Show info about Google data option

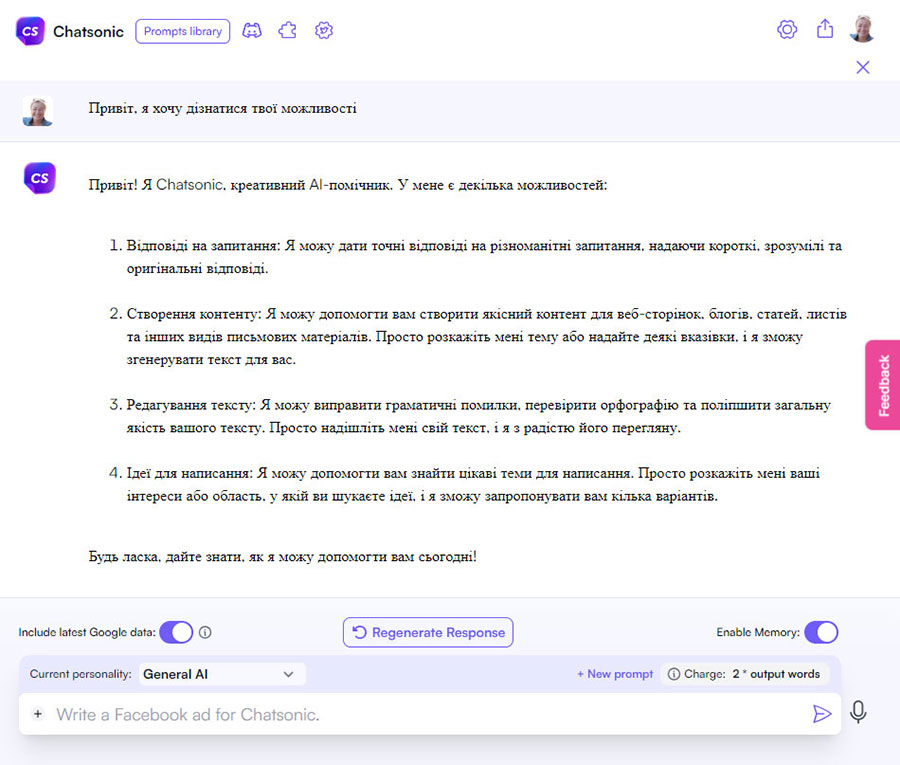pyautogui.click(x=205, y=632)
